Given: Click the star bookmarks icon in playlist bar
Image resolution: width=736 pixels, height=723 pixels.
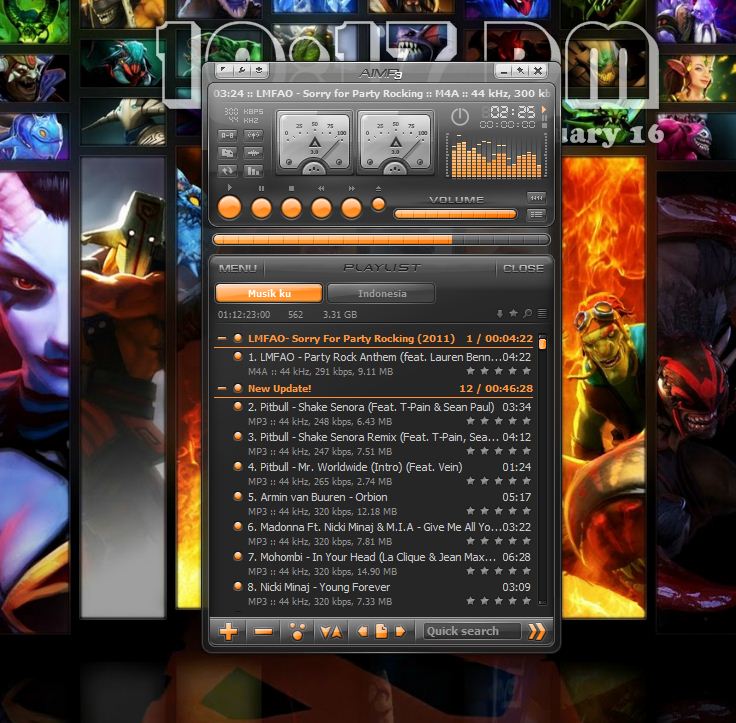Looking at the screenshot, I should (x=514, y=313).
